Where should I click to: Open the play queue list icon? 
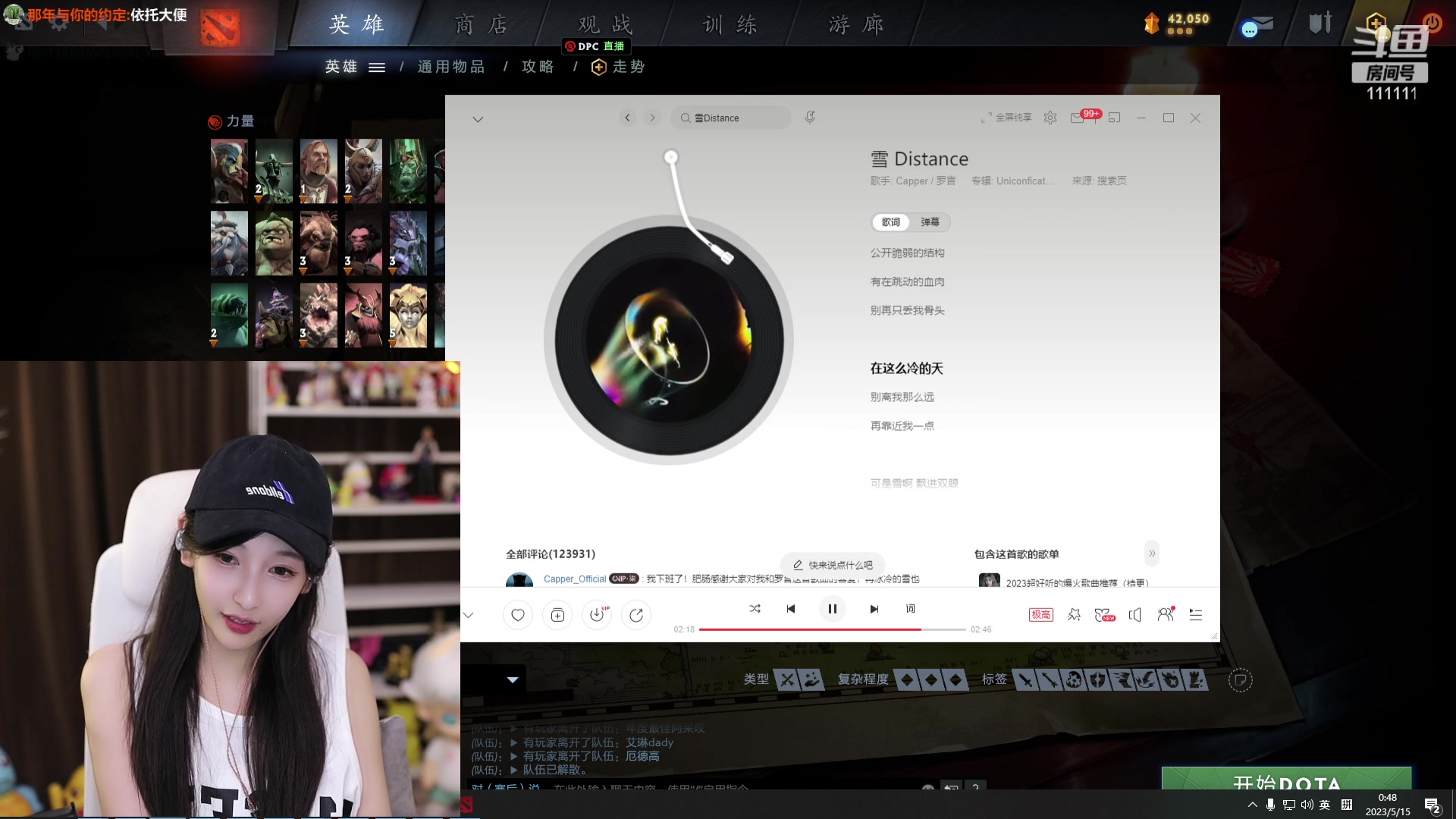[1196, 614]
